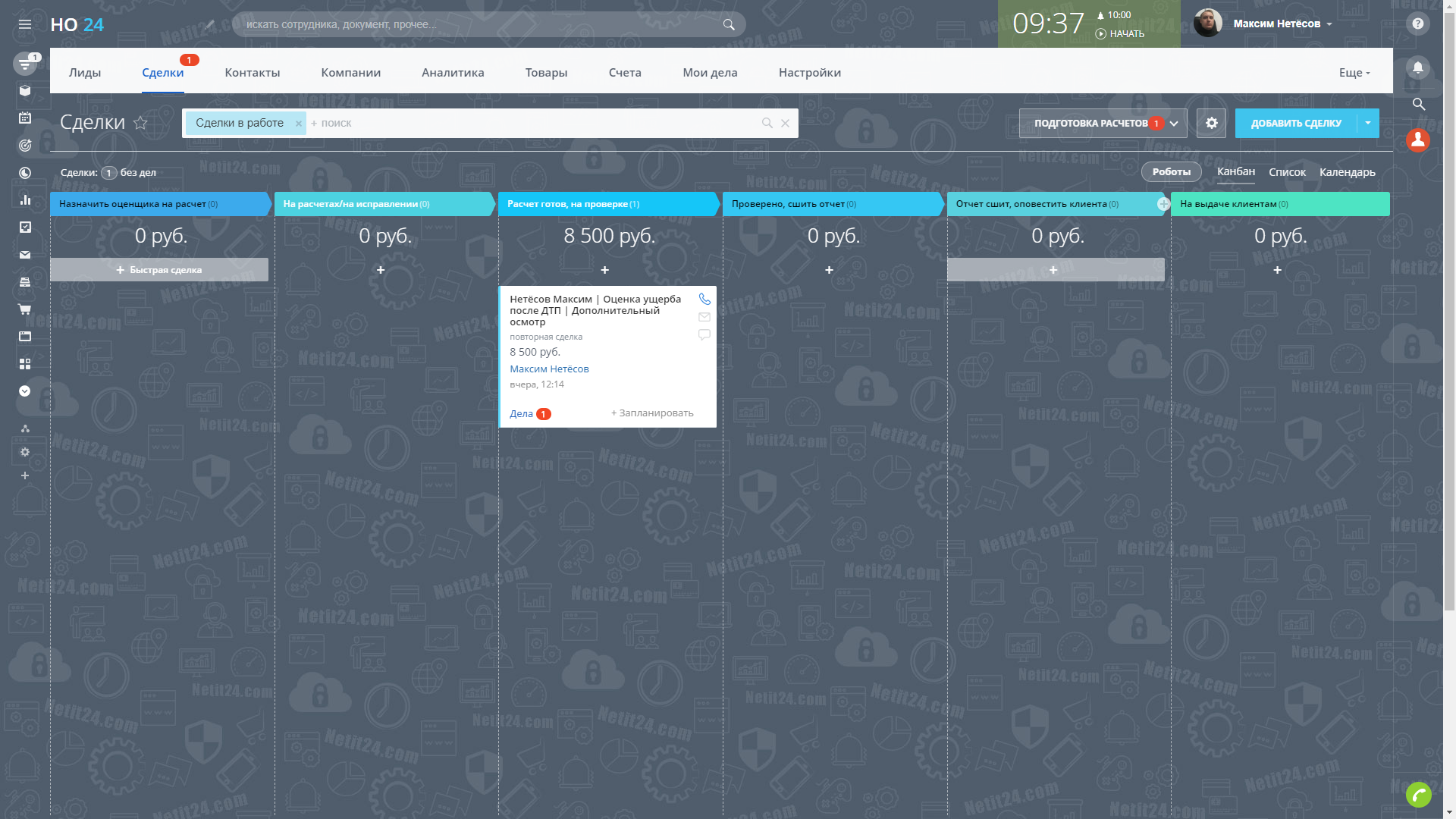Open Максим Нетёсов link on deal card

[549, 369]
